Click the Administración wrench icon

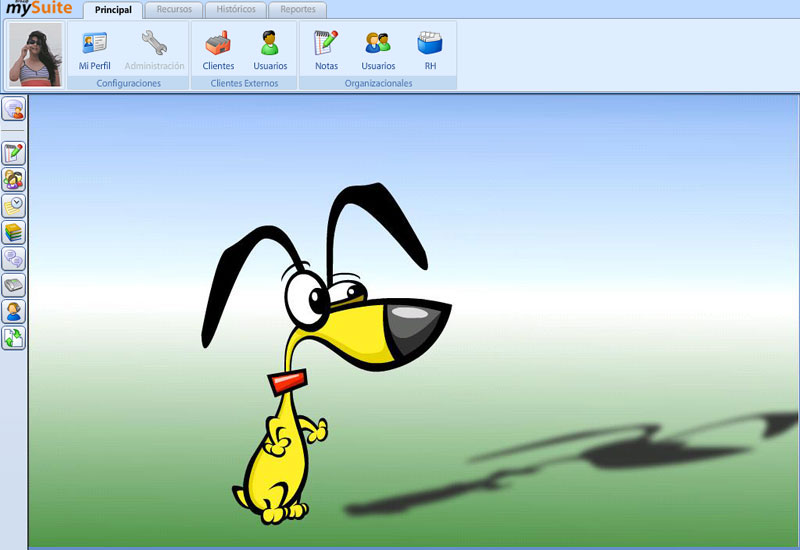154,50
